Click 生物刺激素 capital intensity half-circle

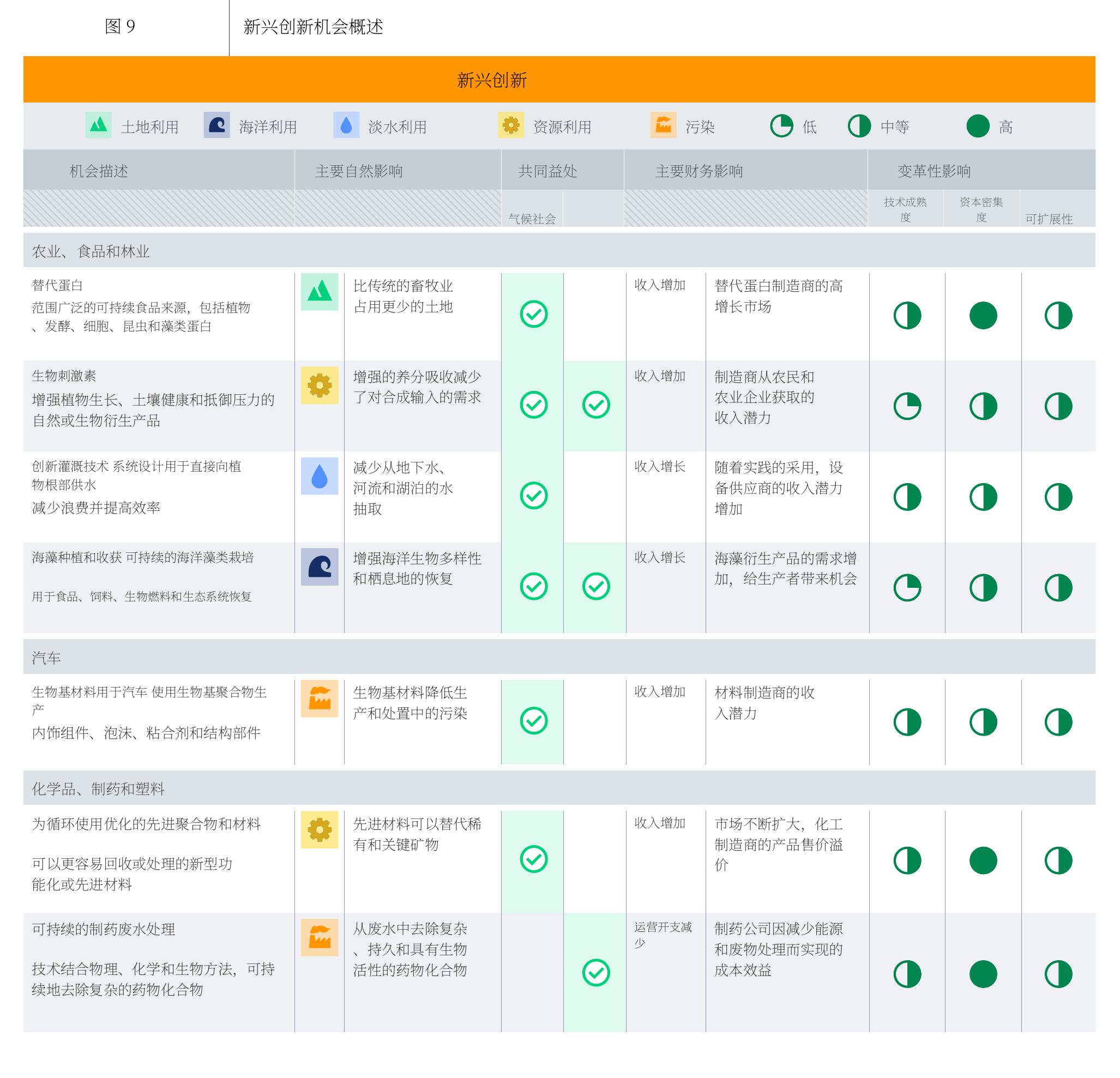tap(983, 406)
